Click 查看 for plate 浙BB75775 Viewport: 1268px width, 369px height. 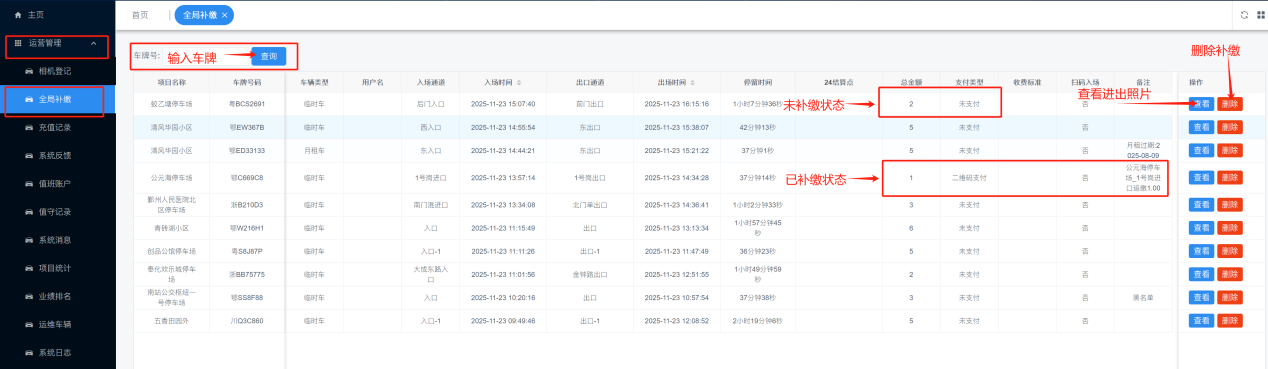(1200, 273)
